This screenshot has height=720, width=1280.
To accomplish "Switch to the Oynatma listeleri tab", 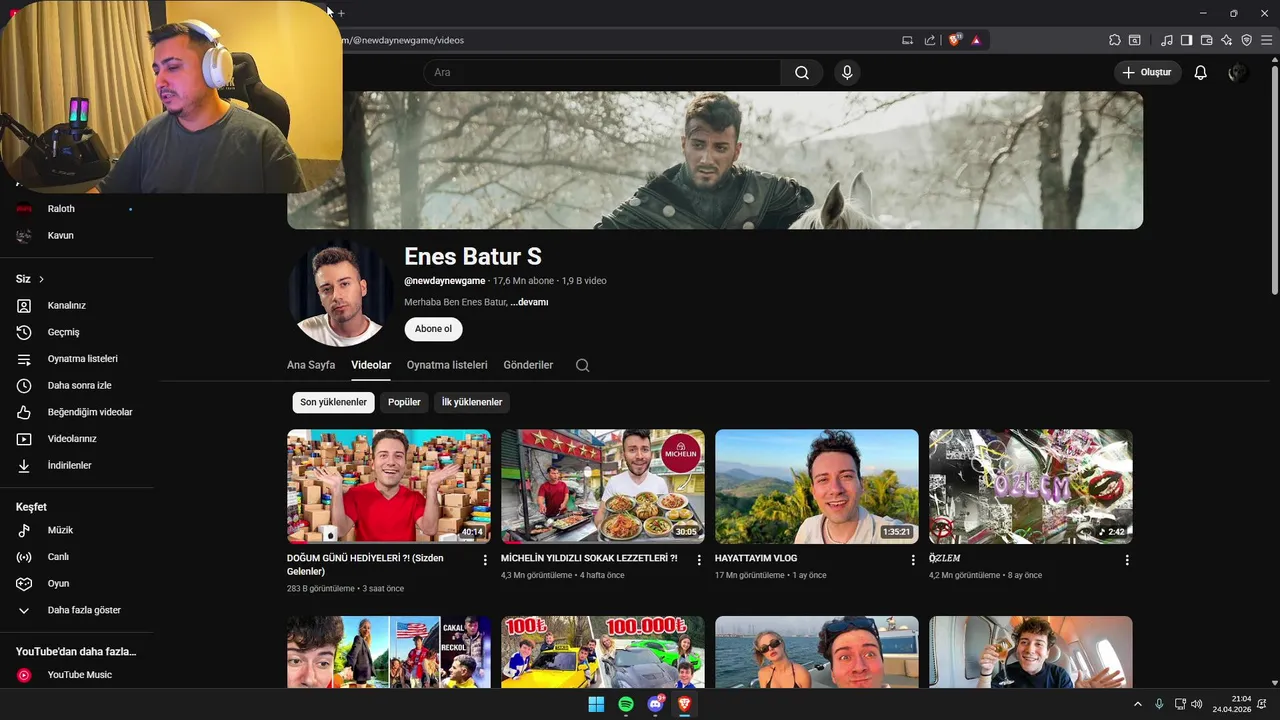I will (447, 365).
